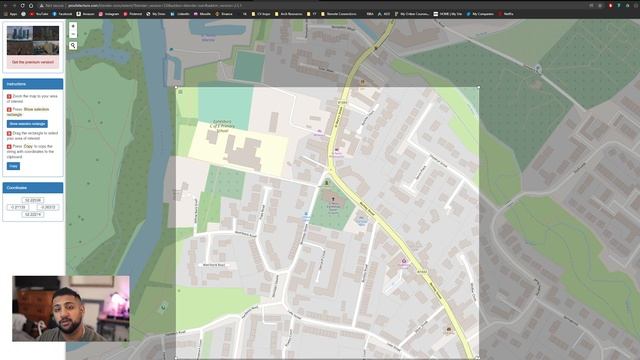Open the Facebook bookmark

tap(62, 14)
